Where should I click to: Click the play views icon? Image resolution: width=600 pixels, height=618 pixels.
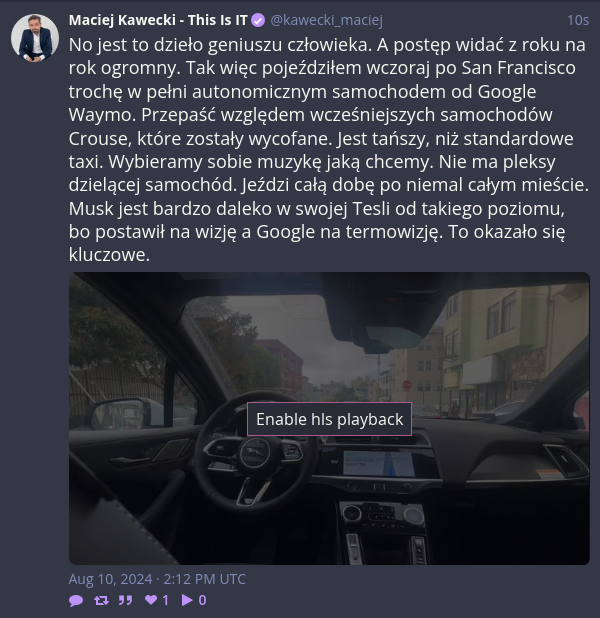pos(187,600)
